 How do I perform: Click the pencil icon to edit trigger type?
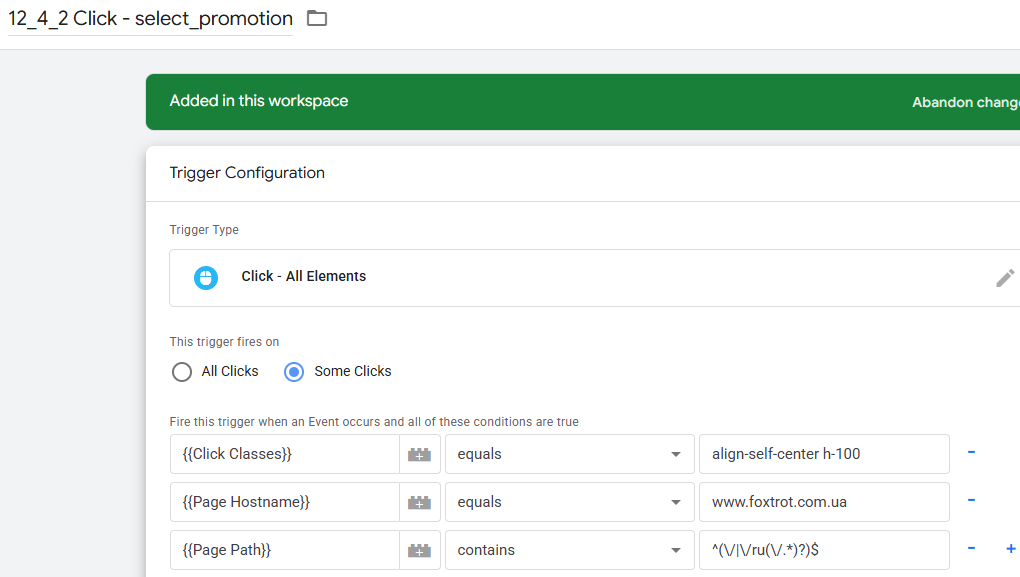(1005, 278)
